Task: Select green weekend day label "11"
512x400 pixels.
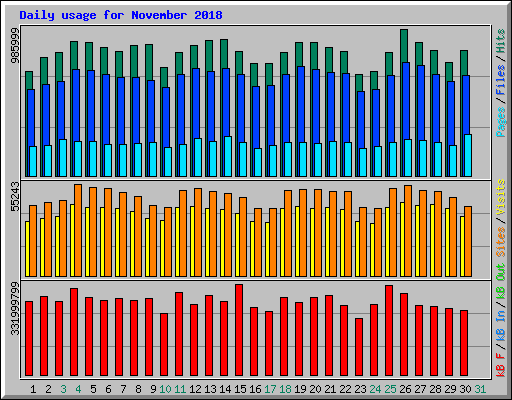Action: coord(180,389)
